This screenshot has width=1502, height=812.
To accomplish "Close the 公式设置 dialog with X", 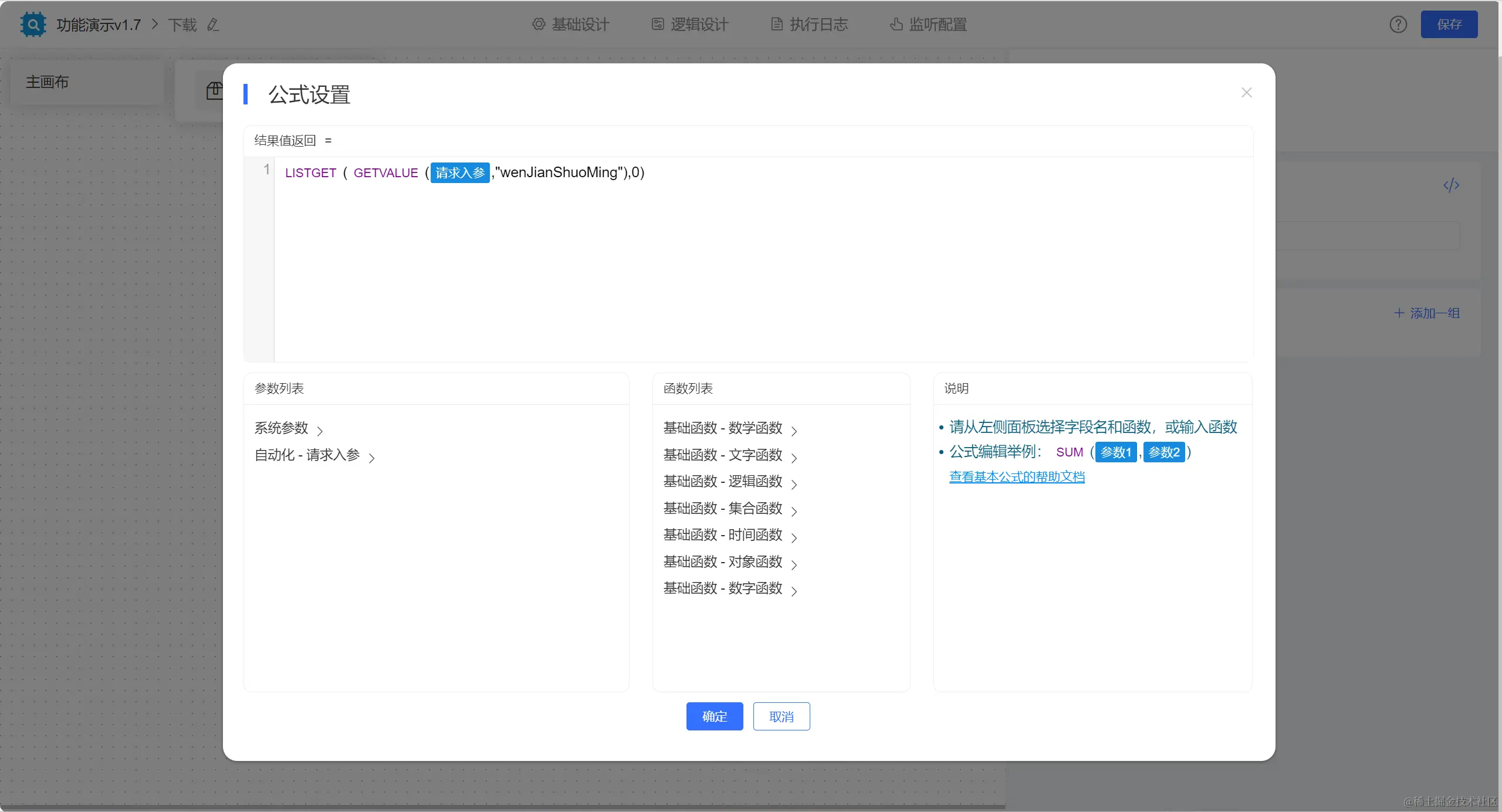I will click(1247, 93).
